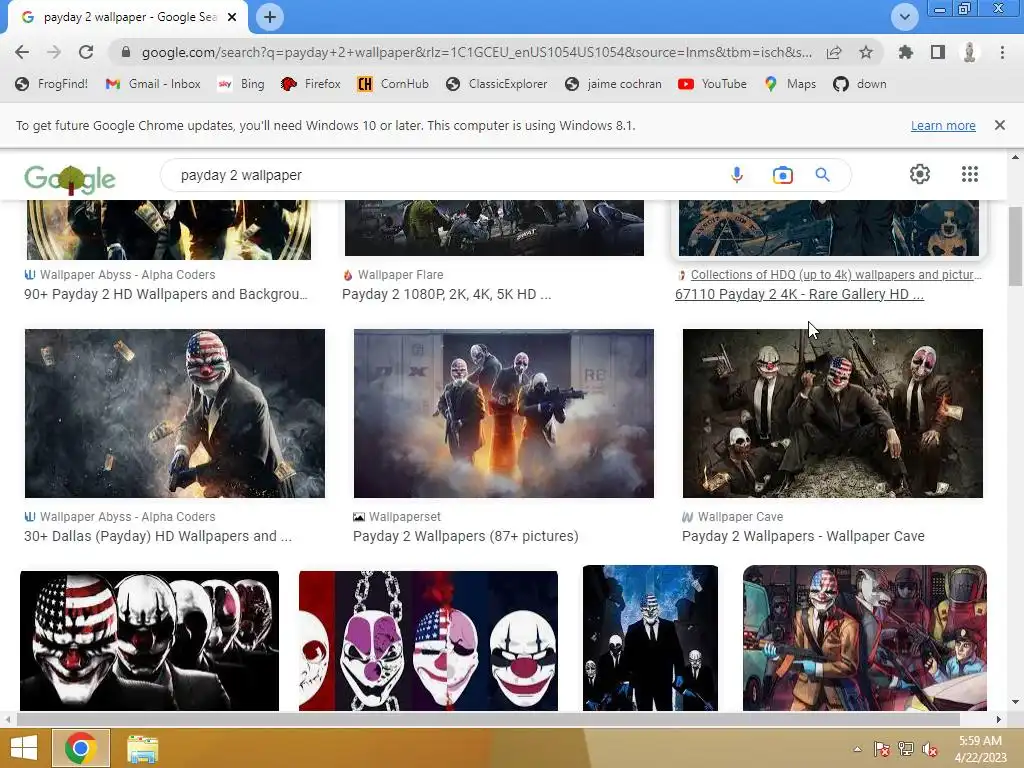Open Google apps grid
The width and height of the screenshot is (1024, 768).
pyautogui.click(x=970, y=174)
